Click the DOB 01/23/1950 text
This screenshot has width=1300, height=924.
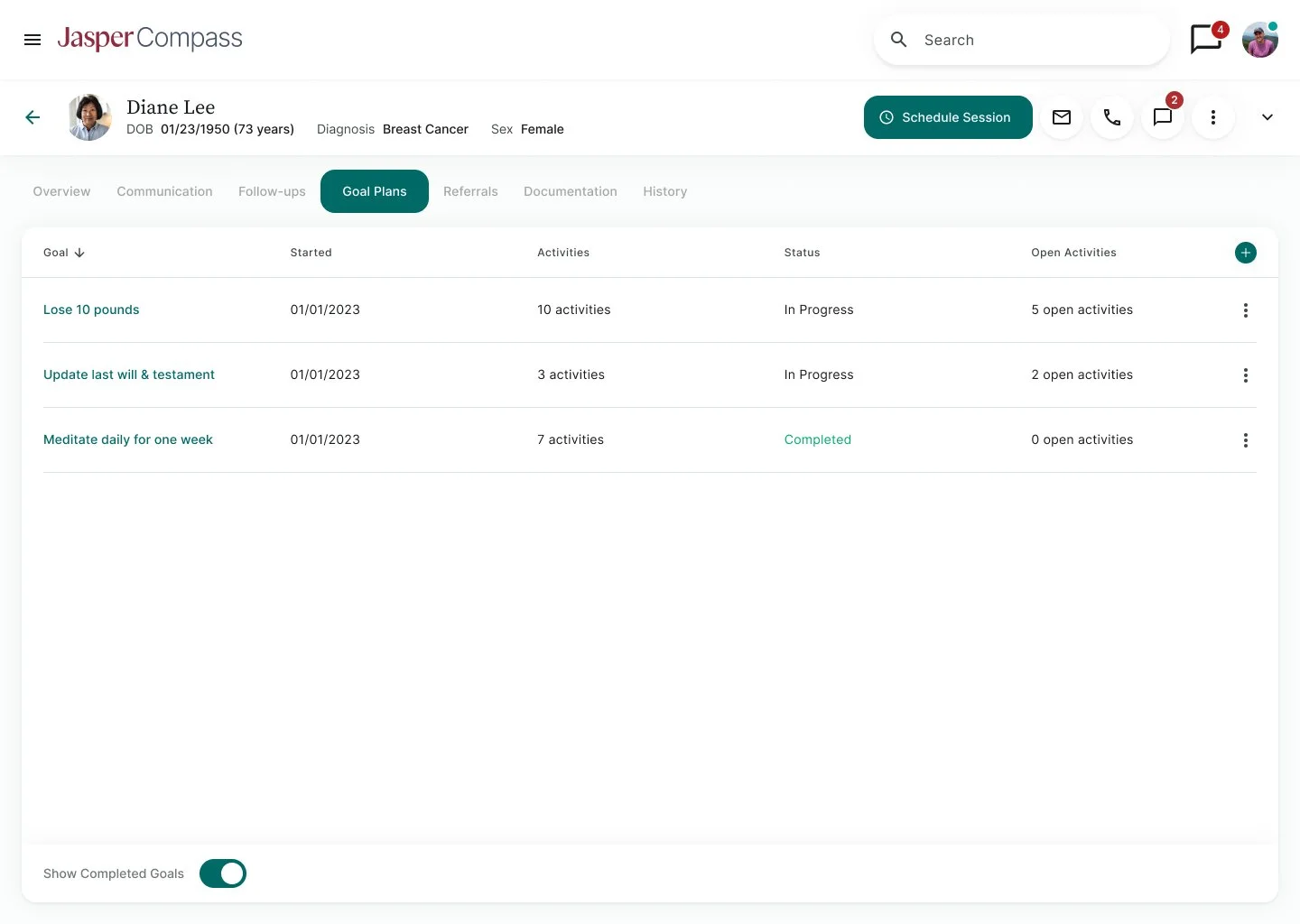coord(210,129)
